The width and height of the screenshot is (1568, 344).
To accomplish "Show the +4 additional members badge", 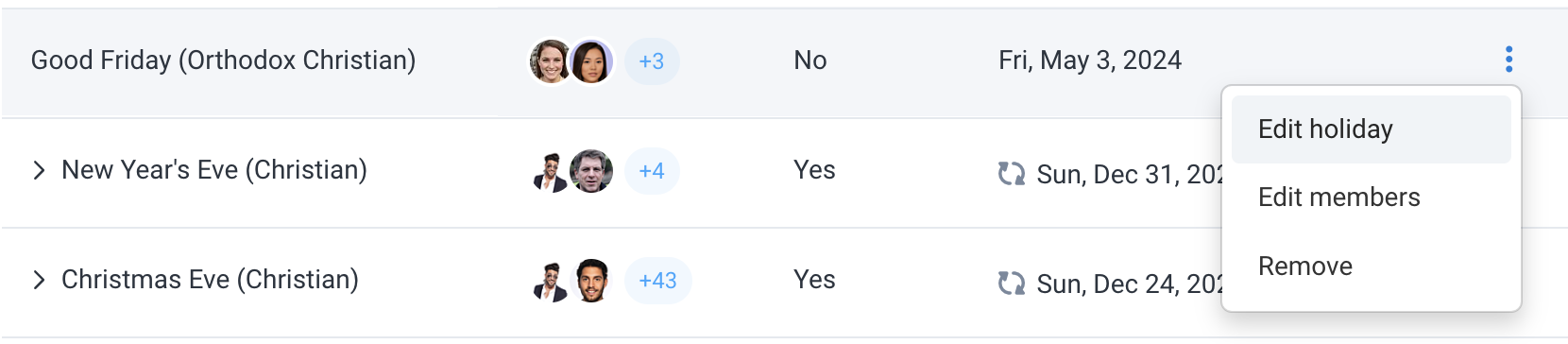I will pyautogui.click(x=652, y=171).
